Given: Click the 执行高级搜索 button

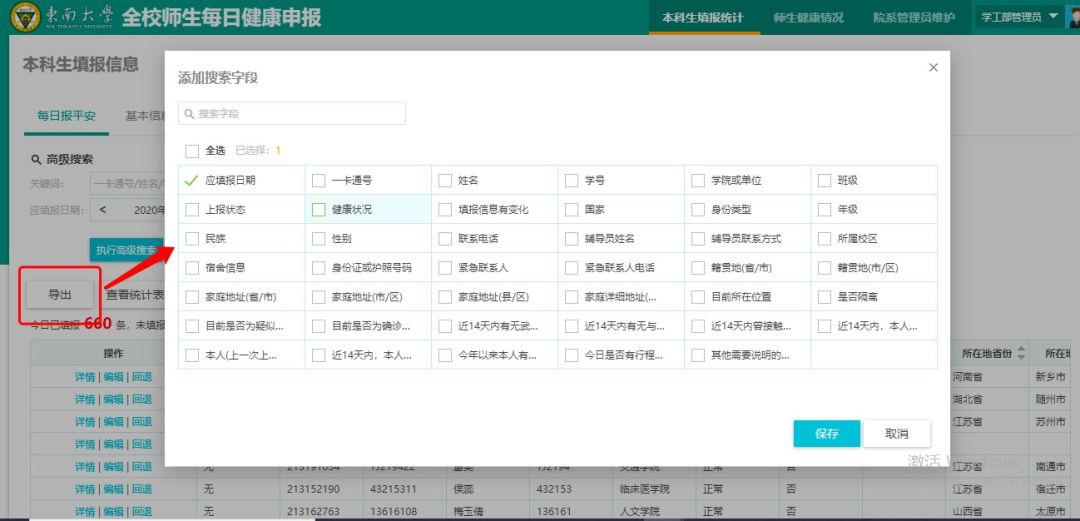Looking at the screenshot, I should (126, 250).
